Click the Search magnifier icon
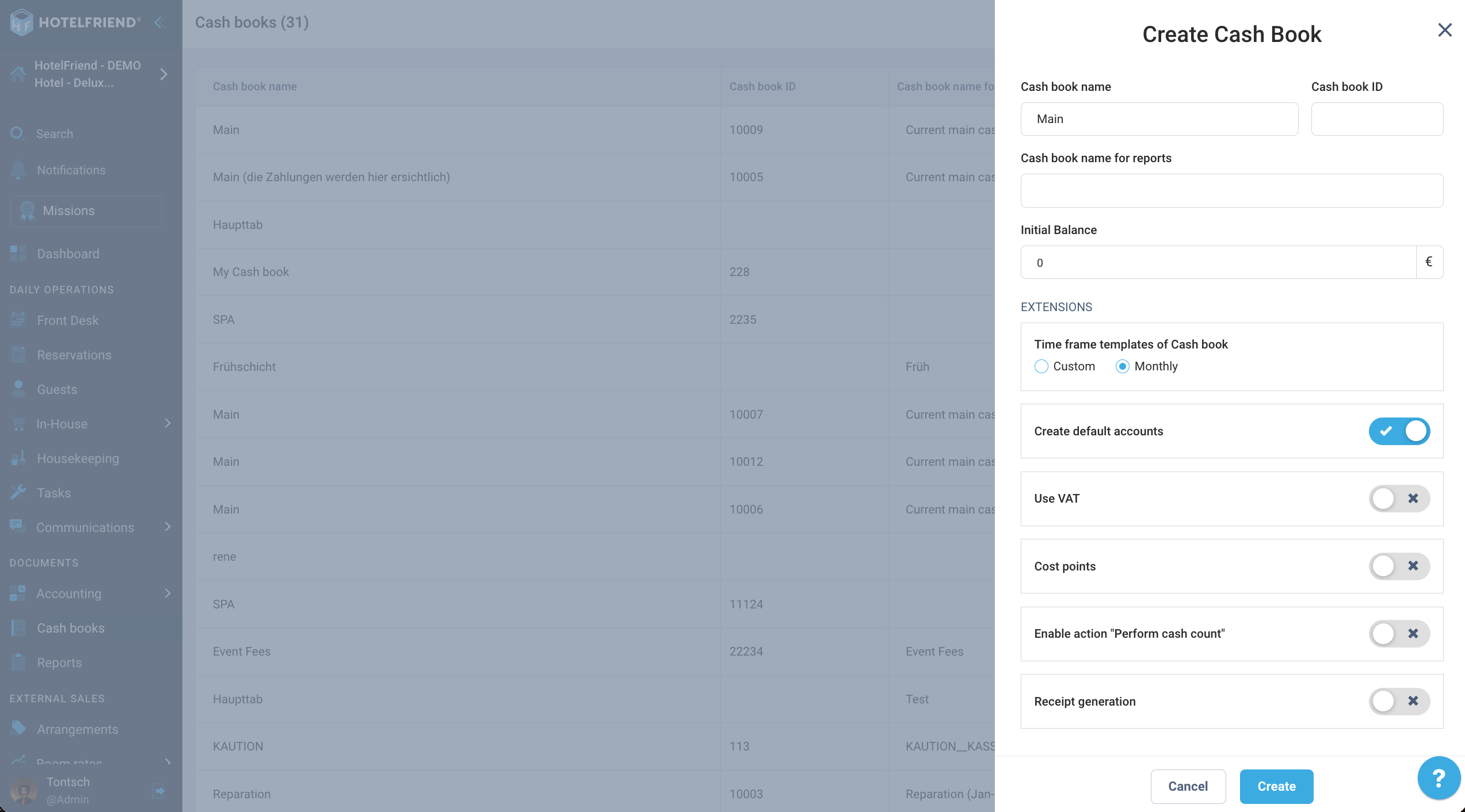Viewport: 1465px width, 812px height. tap(17, 133)
